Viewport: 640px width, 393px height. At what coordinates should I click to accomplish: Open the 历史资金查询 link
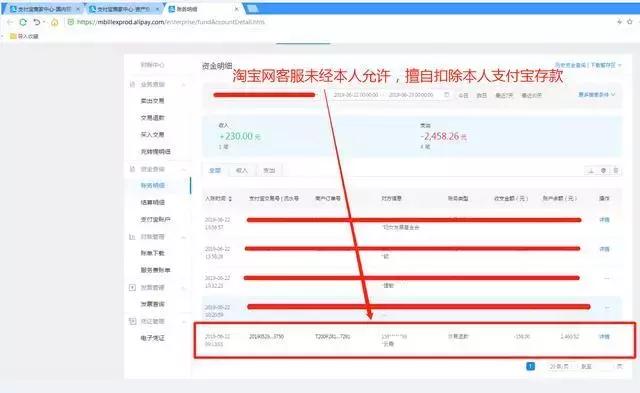(x=570, y=65)
